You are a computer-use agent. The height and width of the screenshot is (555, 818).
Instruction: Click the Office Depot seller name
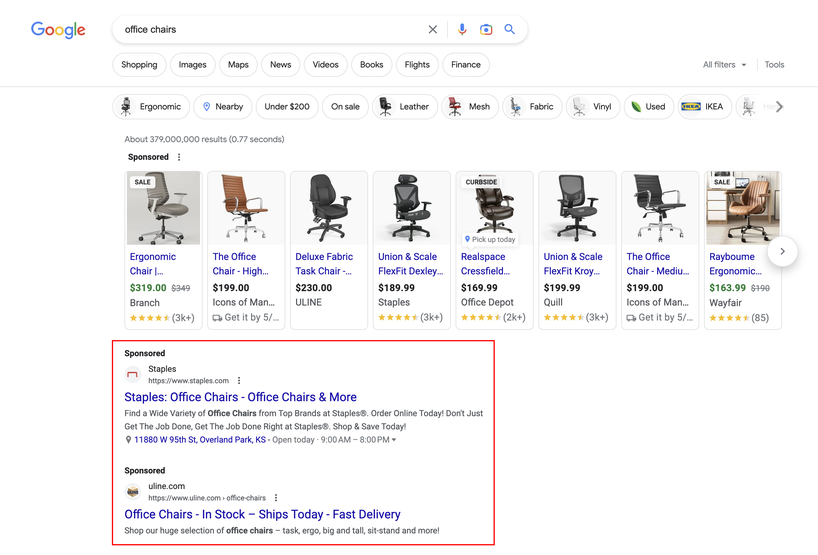[x=487, y=303]
